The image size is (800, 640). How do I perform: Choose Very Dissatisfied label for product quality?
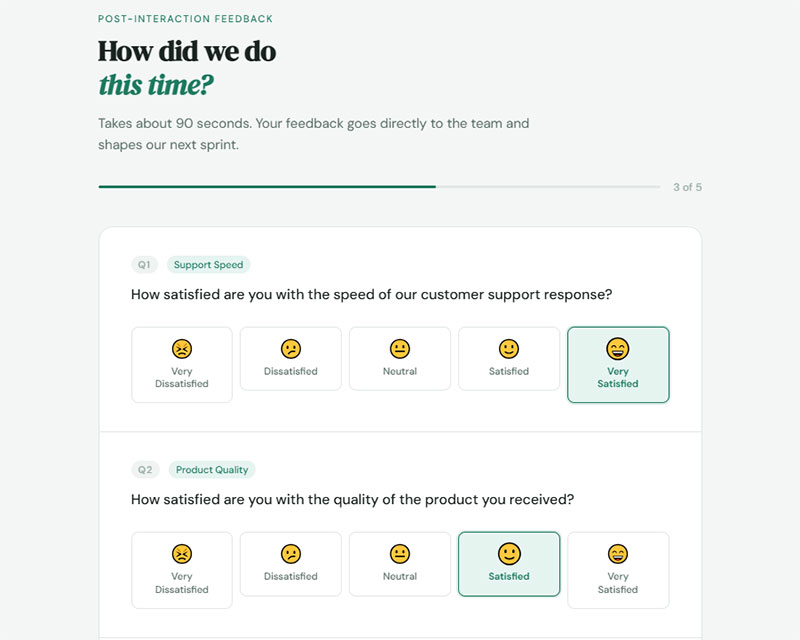click(x=182, y=582)
